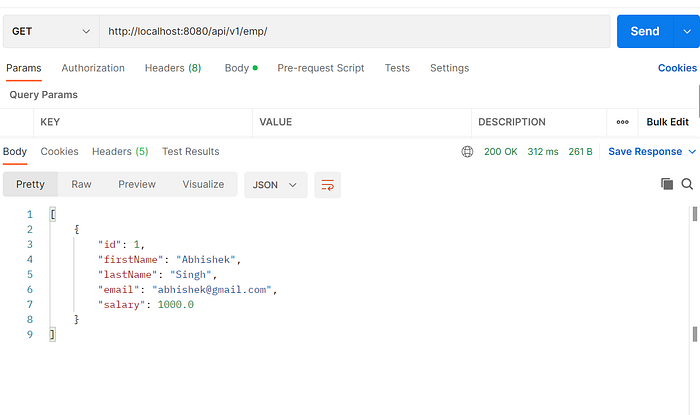Toggle the line wrap icon

(328, 185)
